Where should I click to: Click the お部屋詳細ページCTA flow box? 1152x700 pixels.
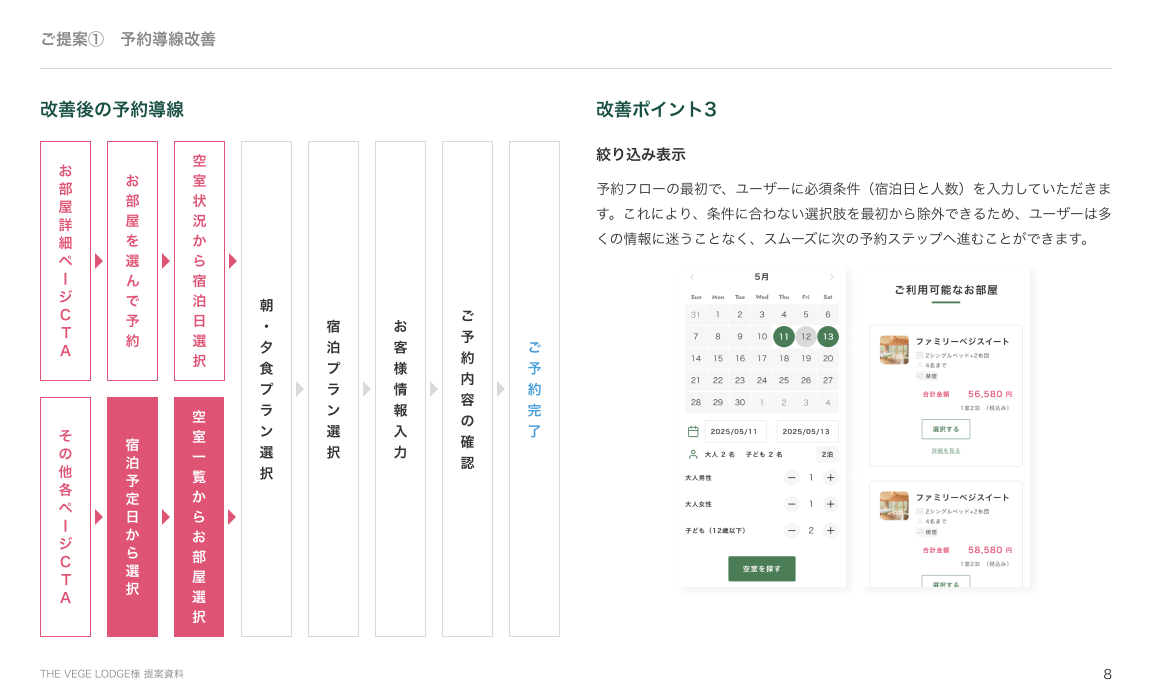pyautogui.click(x=65, y=261)
